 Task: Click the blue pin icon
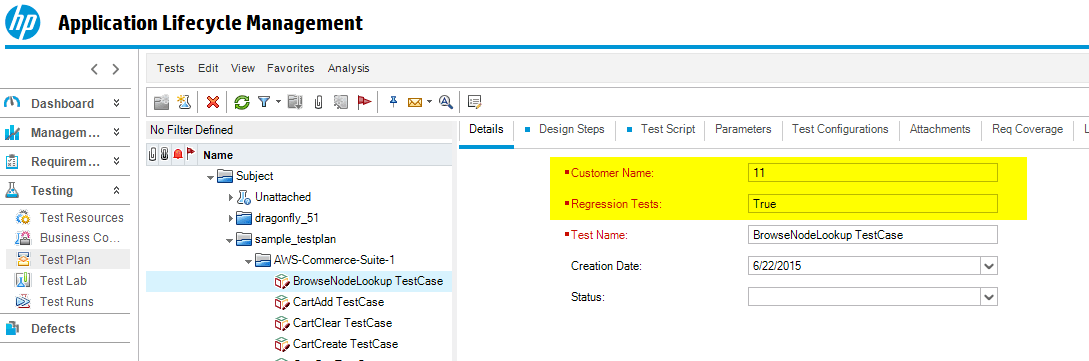pyautogui.click(x=393, y=102)
